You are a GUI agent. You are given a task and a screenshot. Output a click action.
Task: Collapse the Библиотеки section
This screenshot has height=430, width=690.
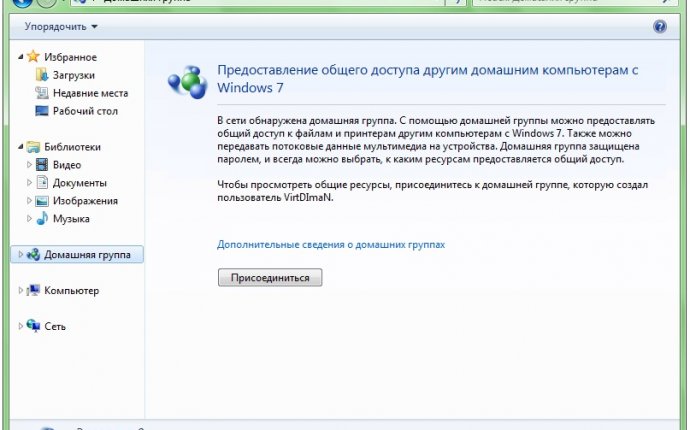tap(20, 147)
